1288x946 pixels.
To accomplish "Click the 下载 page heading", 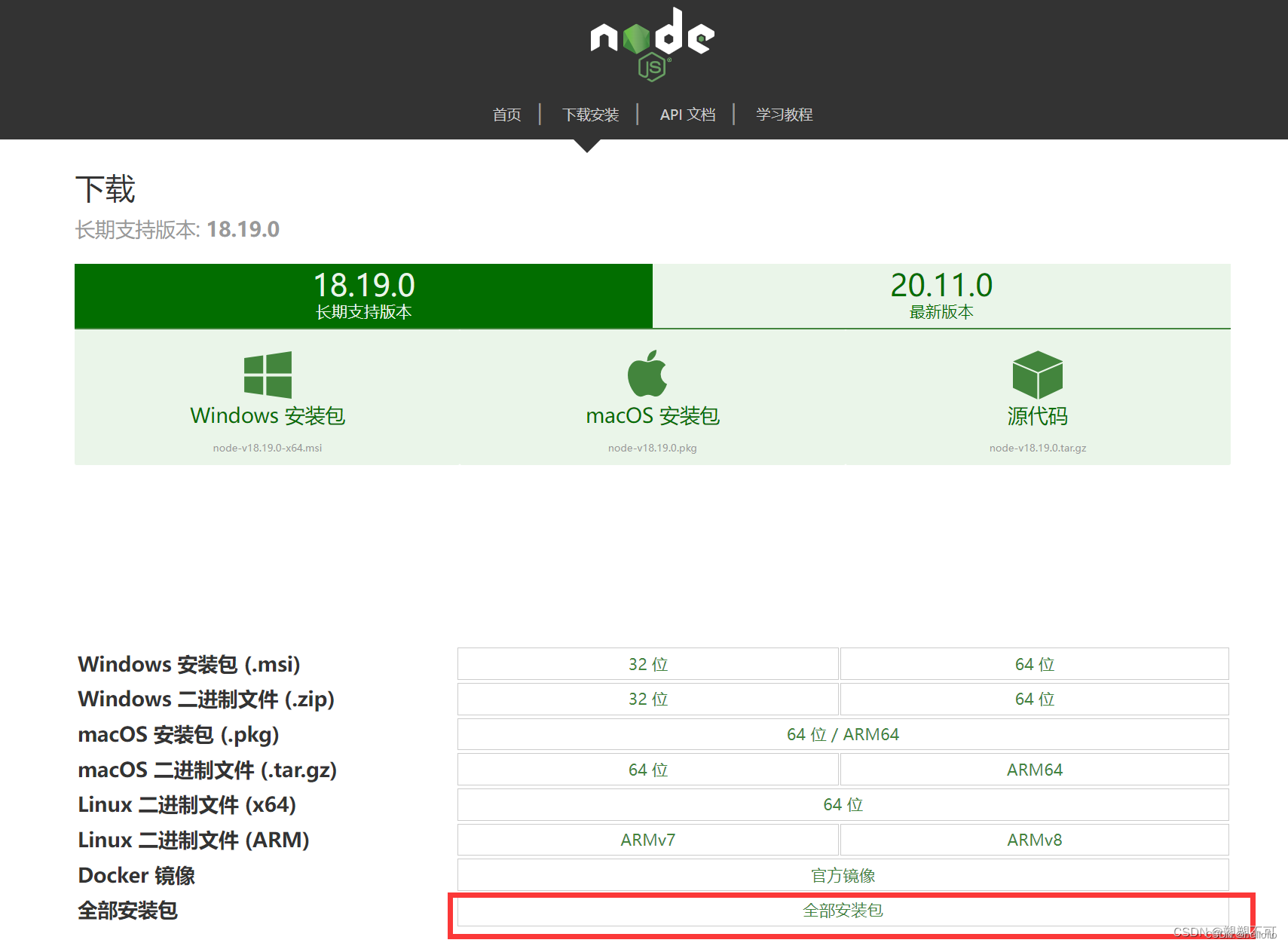I will (106, 188).
